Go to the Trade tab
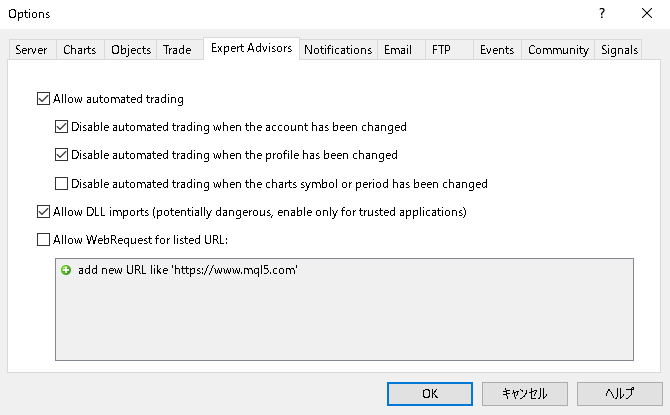 point(177,50)
